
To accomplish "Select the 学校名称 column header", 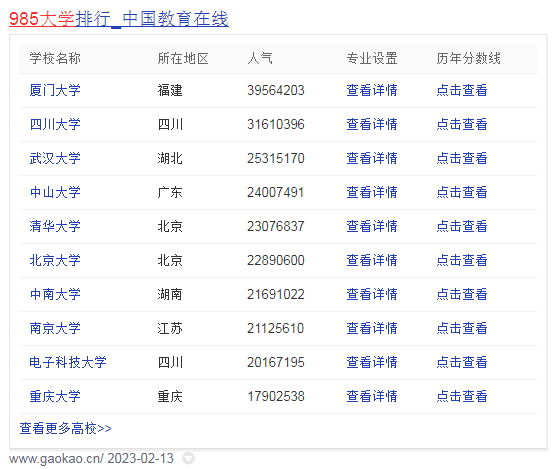I will pos(55,58).
